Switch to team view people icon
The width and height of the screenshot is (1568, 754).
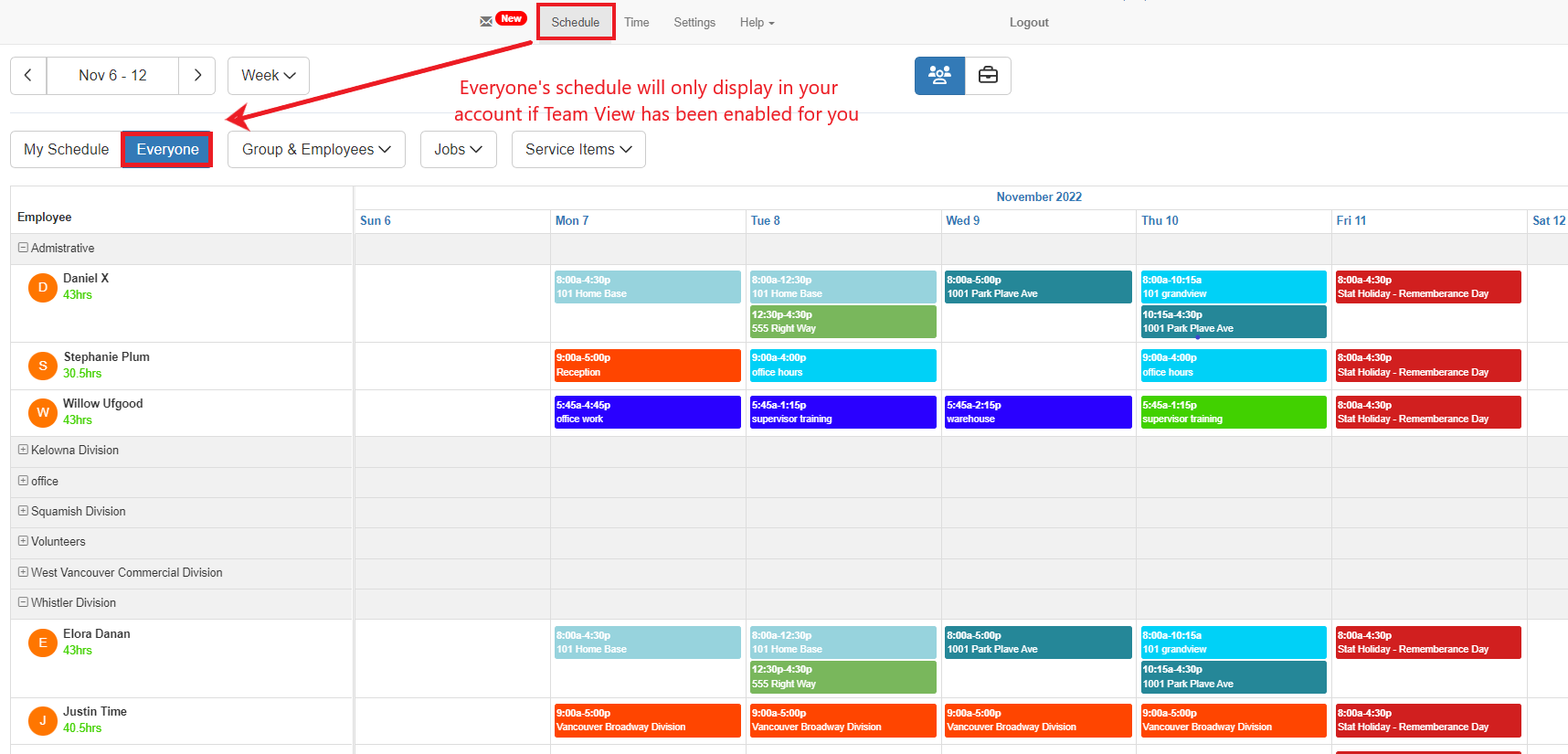939,76
